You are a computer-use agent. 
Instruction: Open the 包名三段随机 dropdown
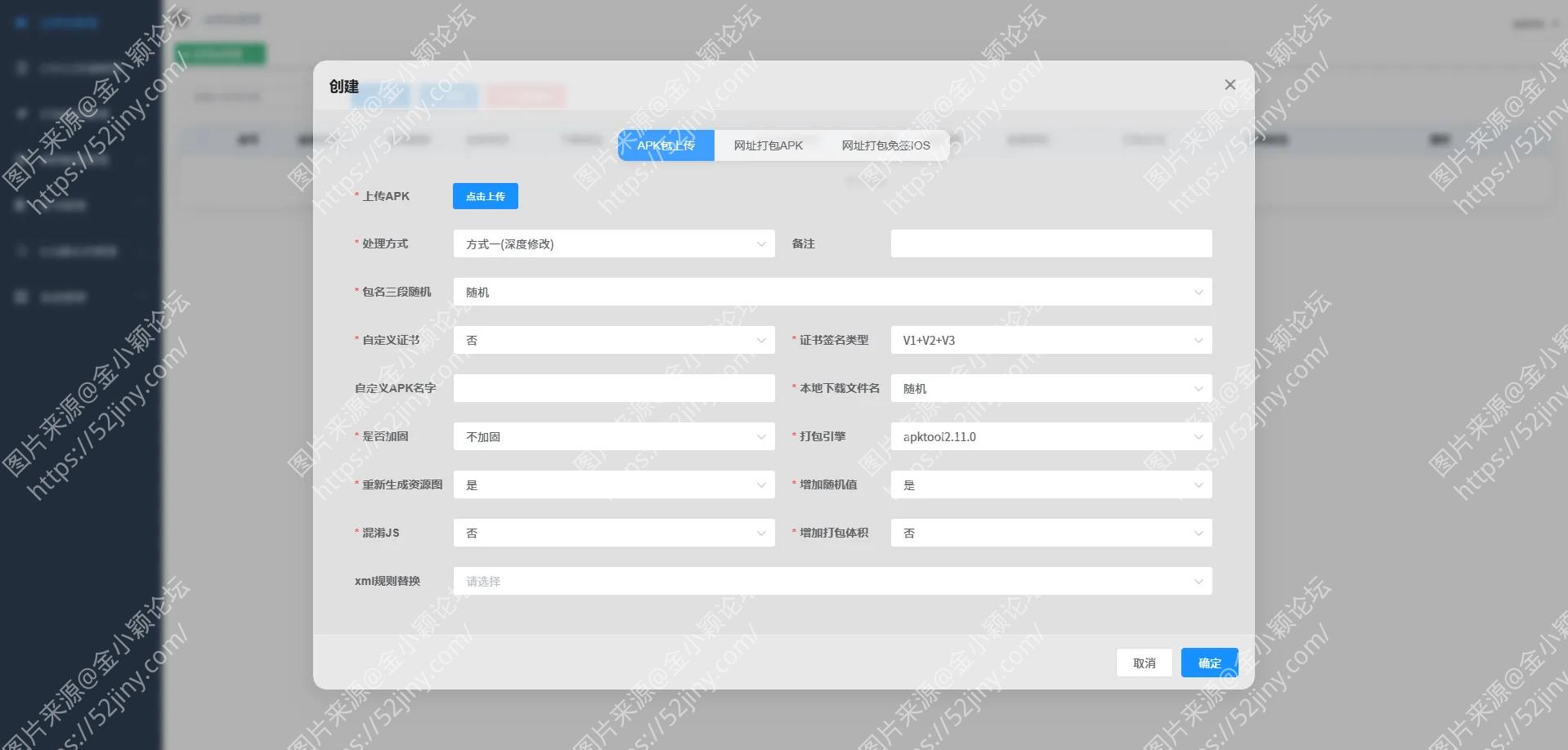click(x=831, y=292)
